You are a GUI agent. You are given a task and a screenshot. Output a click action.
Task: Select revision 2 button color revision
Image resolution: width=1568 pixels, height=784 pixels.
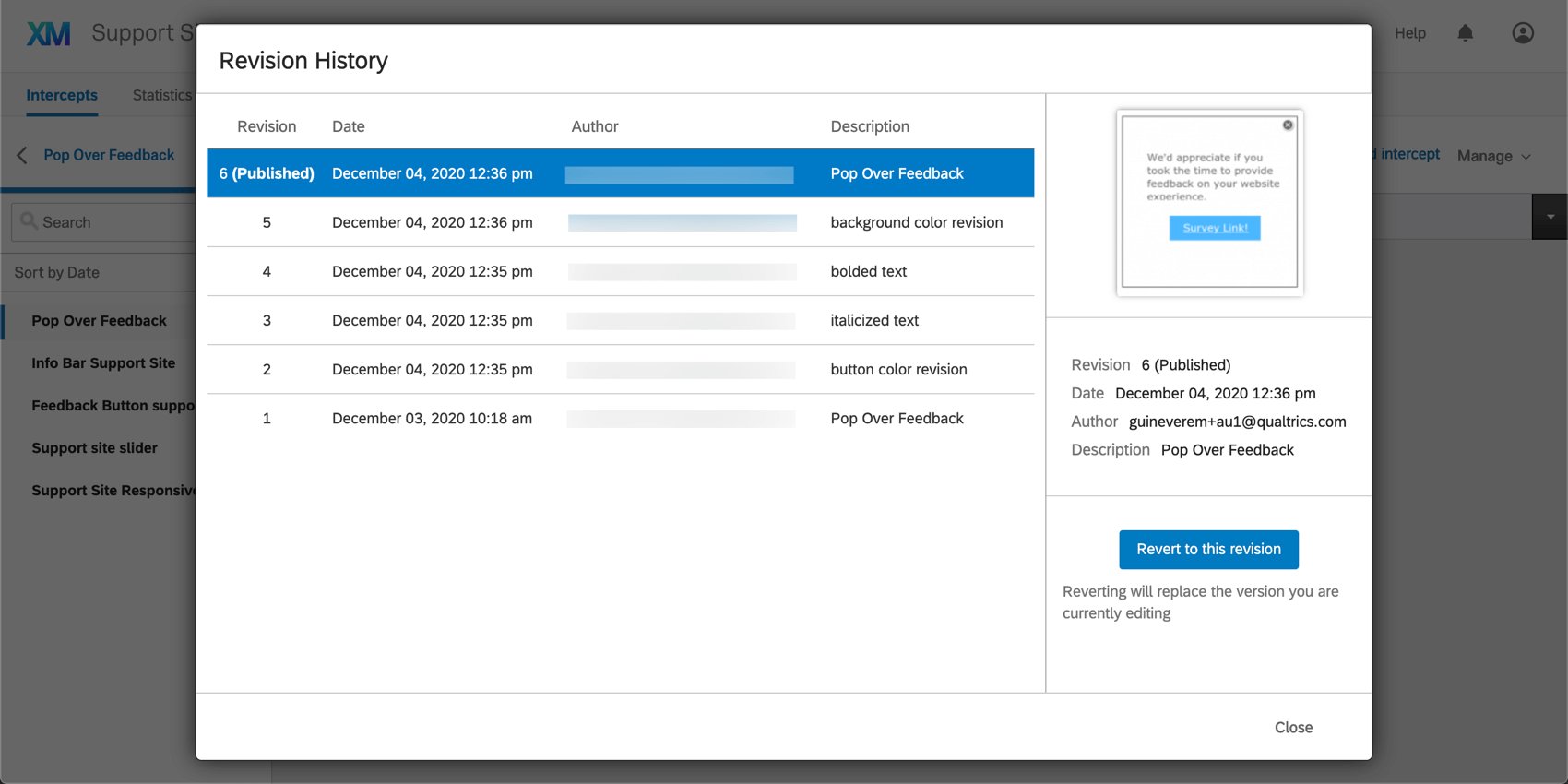[620, 369]
